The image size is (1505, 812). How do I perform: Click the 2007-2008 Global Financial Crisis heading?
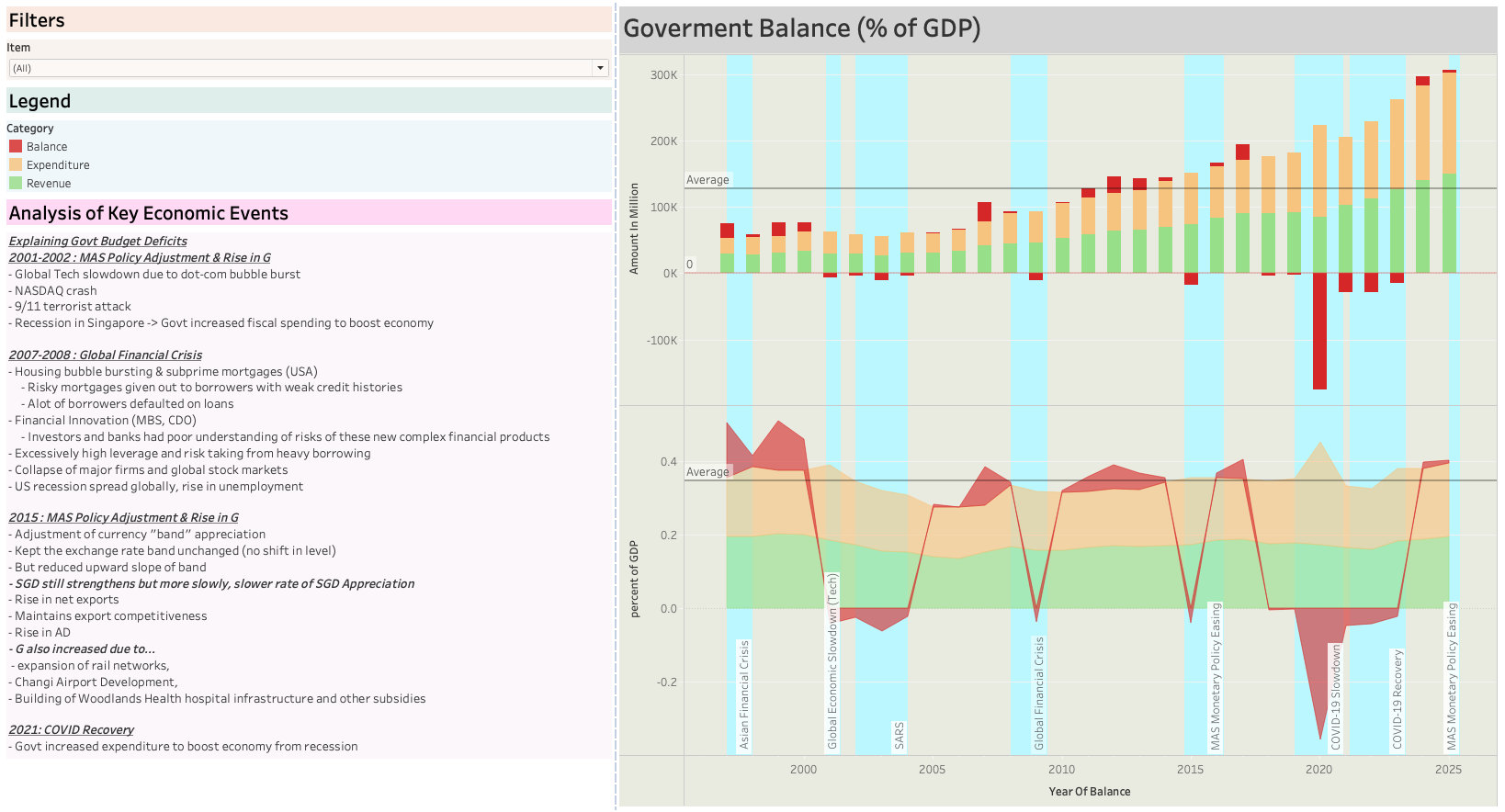pos(105,355)
